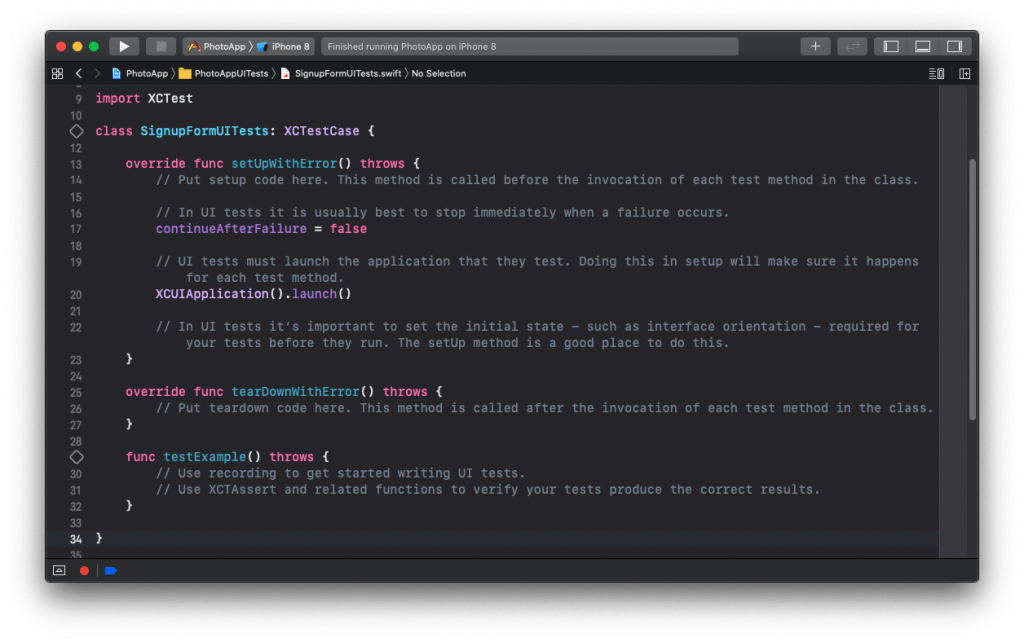Toggle breakpoints with the blue tag icon
1024x642 pixels.
[x=110, y=570]
